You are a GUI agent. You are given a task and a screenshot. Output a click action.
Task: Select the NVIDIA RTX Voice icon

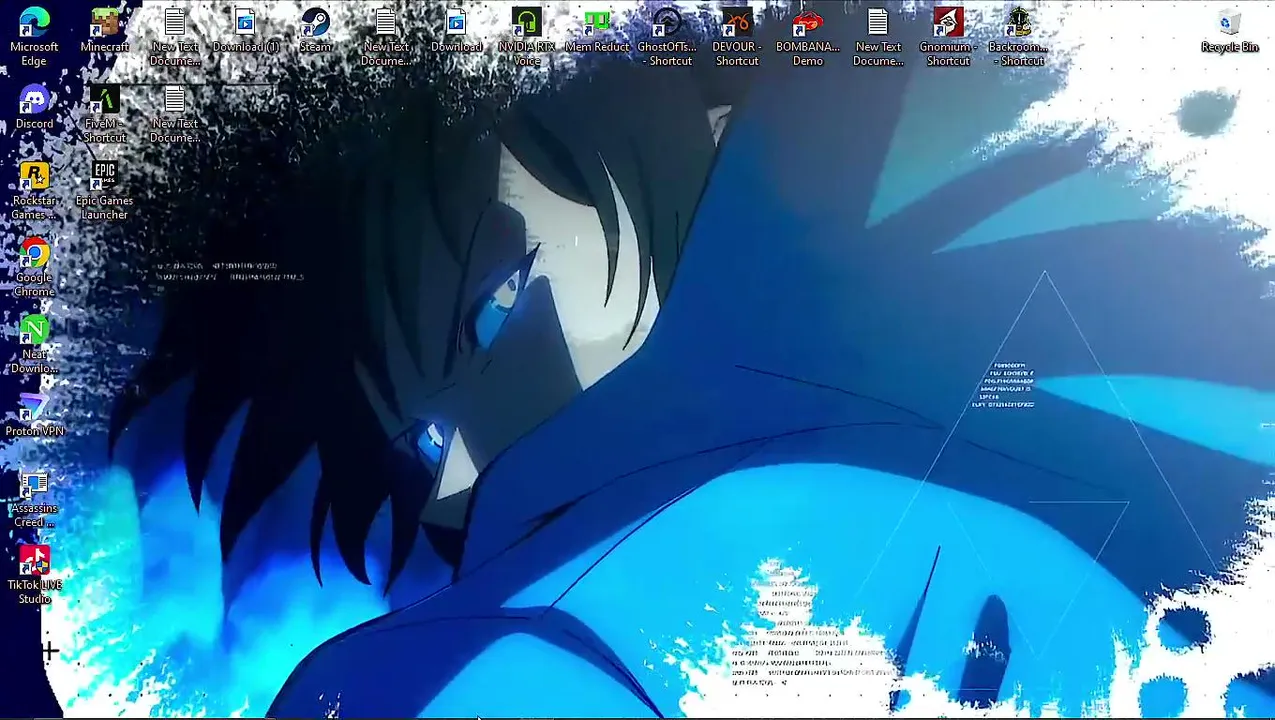(x=526, y=37)
